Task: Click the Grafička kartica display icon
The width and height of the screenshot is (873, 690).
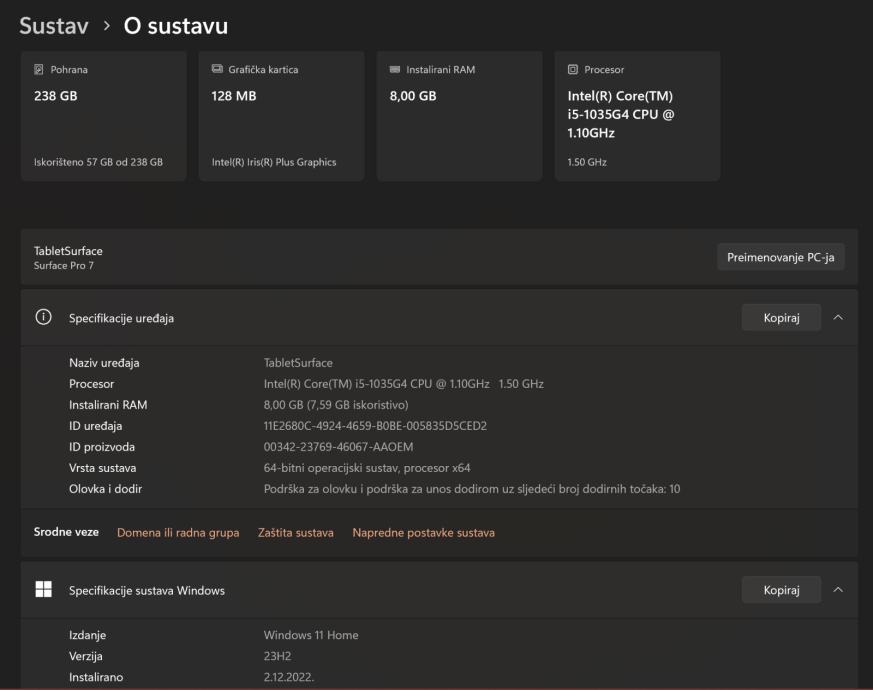Action: [x=217, y=69]
